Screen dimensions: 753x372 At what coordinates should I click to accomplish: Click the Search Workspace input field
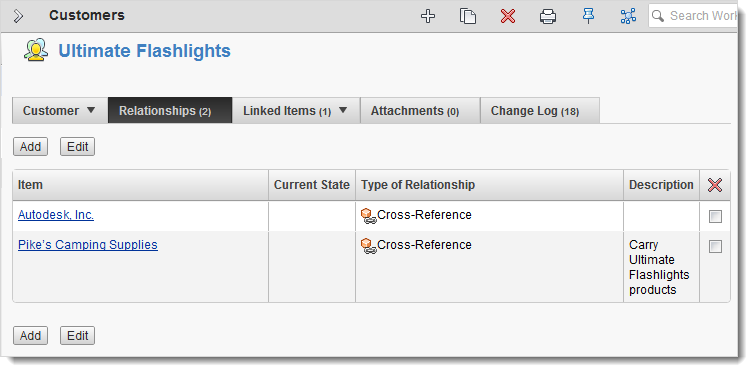(694, 16)
